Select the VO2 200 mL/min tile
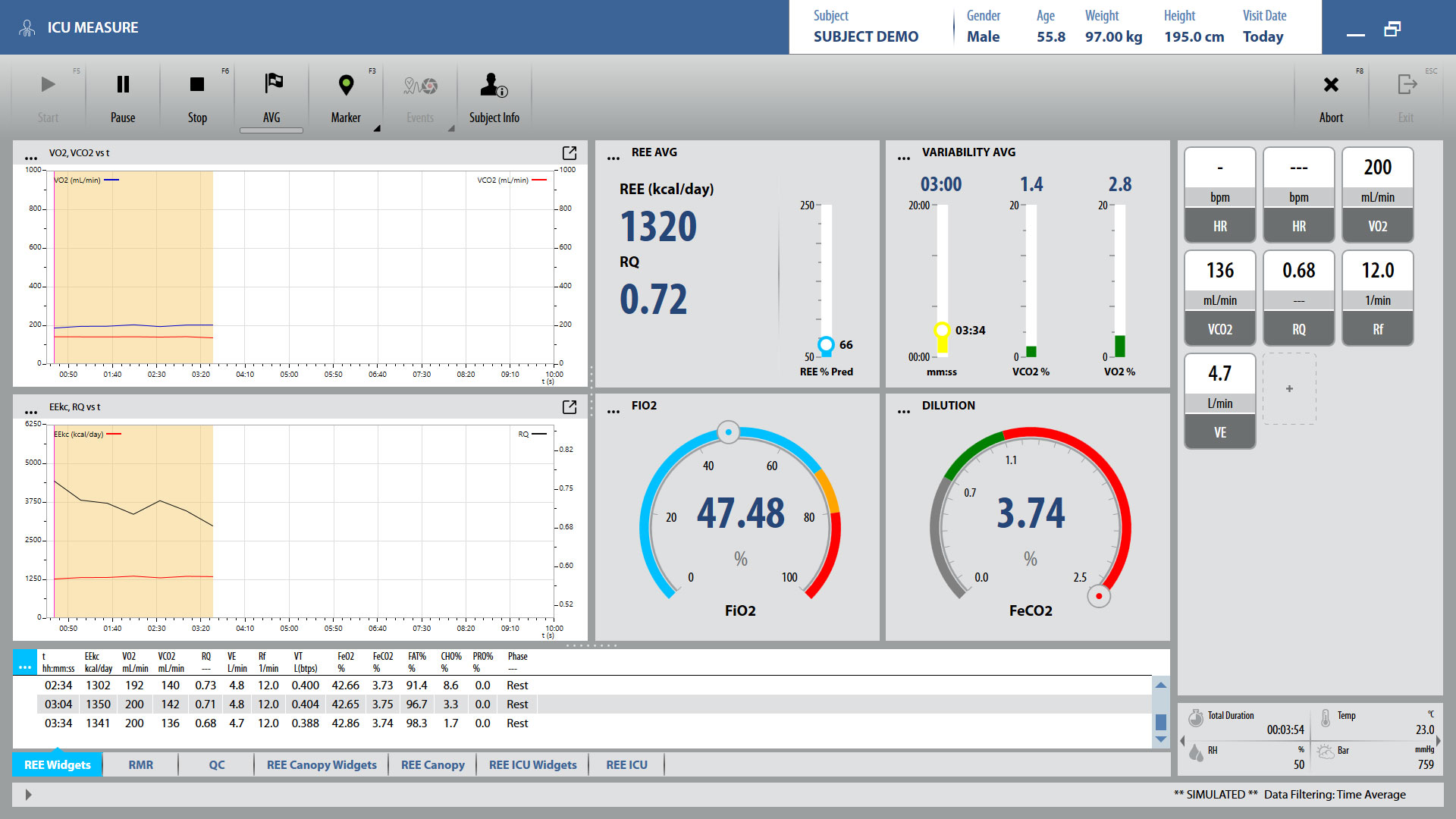Screen dimensions: 1456x819 point(1377,194)
